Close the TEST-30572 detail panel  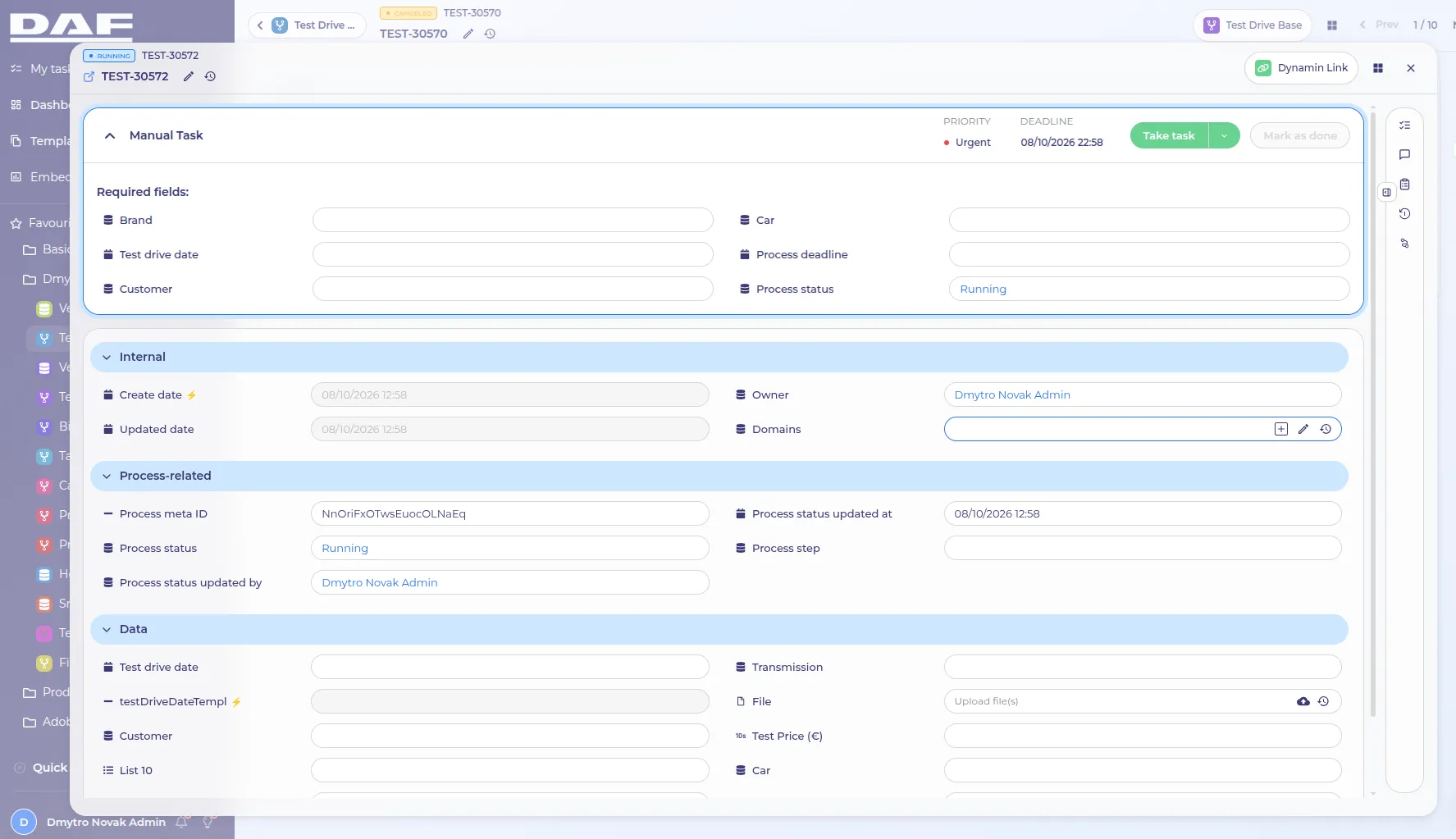point(1411,68)
